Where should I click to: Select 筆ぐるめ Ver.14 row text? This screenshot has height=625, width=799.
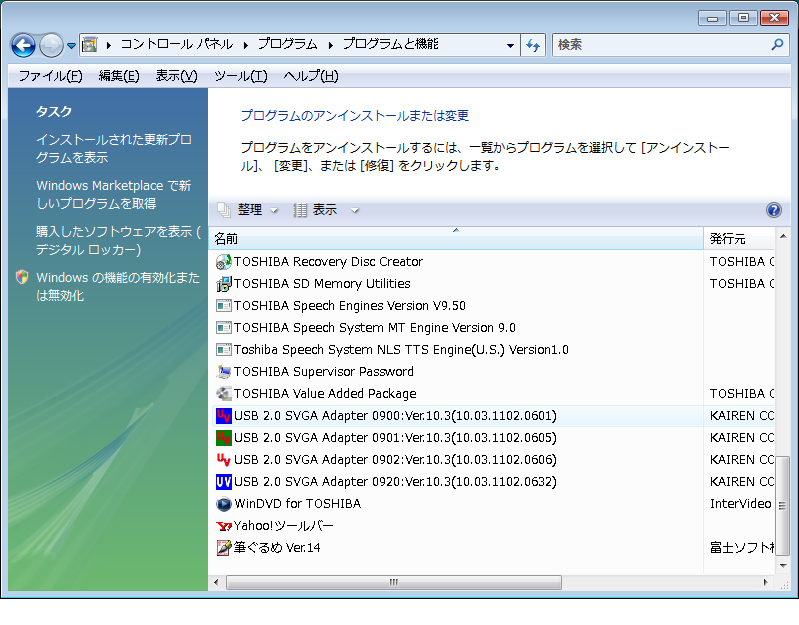pos(277,548)
